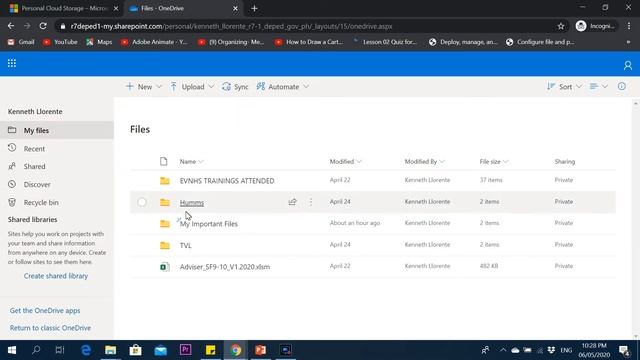Select My files in the left navigation
The image size is (640, 360).
57,130
